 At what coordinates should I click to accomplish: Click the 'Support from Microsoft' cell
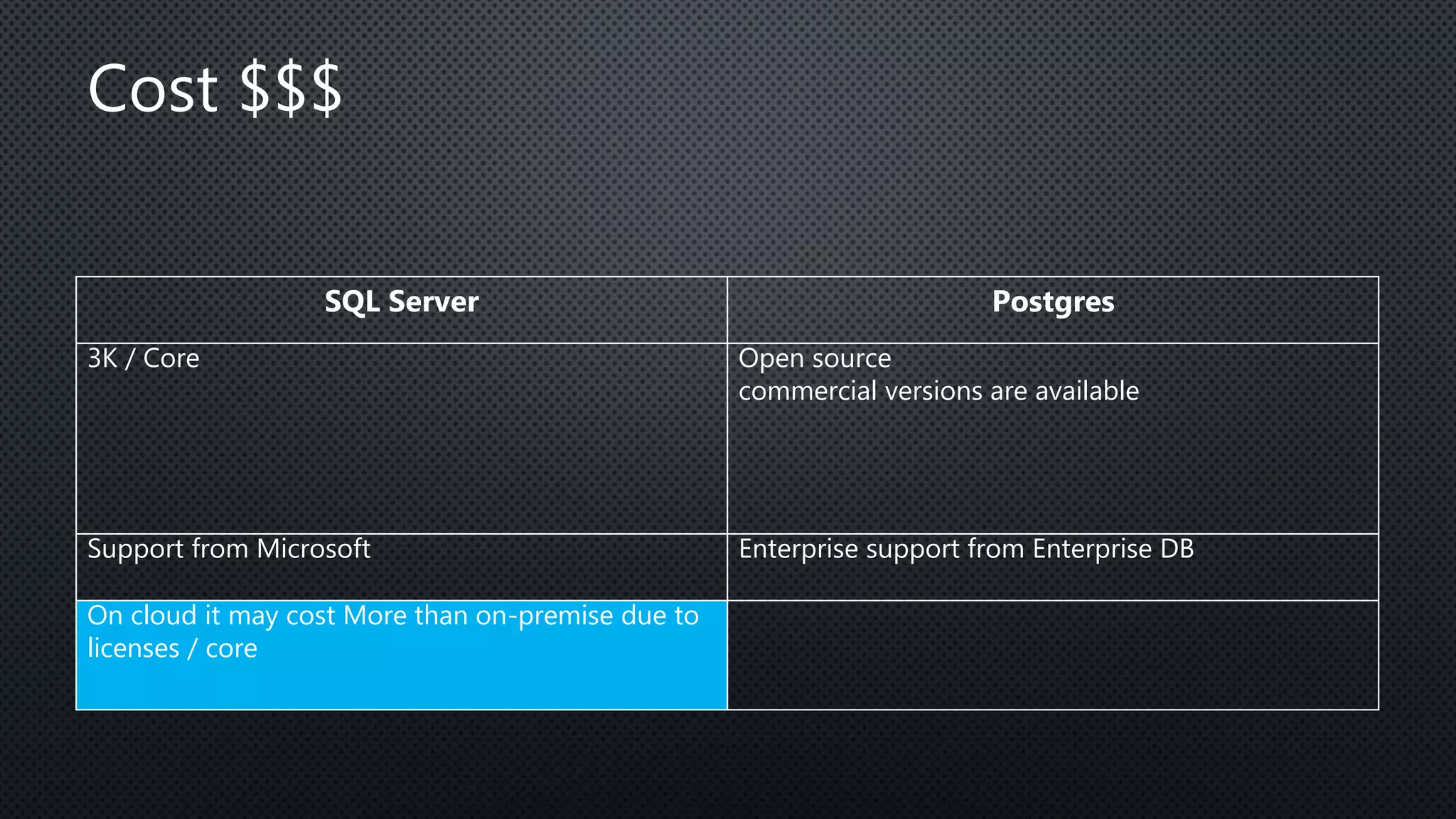click(x=402, y=567)
